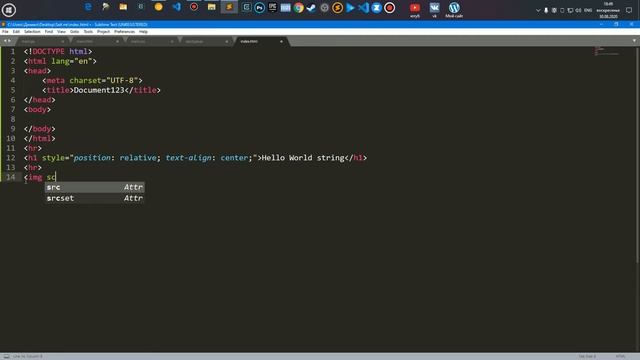Launch Steam from the taskbar
The width and height of the screenshot is (640, 360).
click(311, 7)
